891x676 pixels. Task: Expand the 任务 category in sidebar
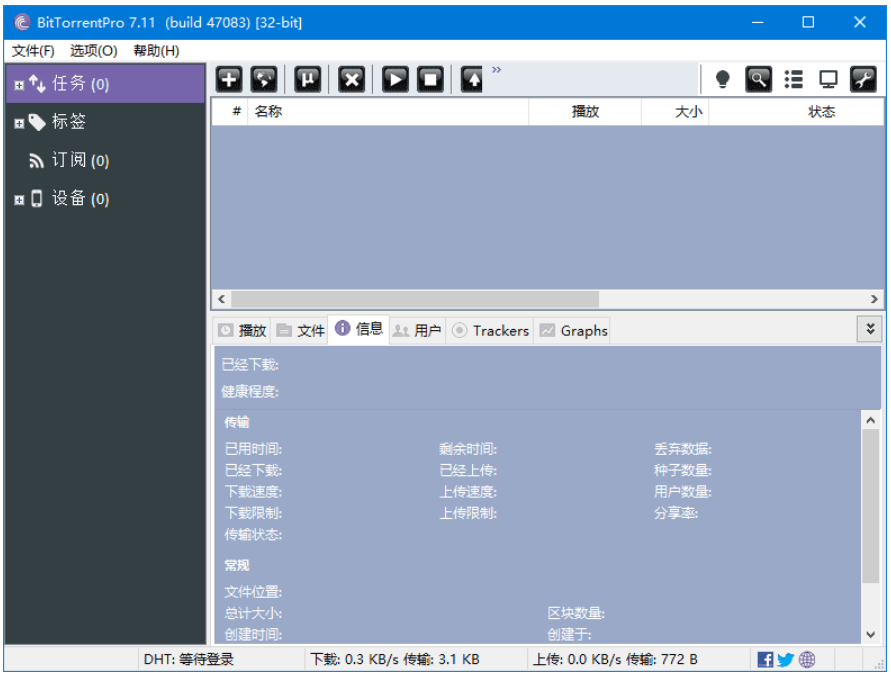17,83
